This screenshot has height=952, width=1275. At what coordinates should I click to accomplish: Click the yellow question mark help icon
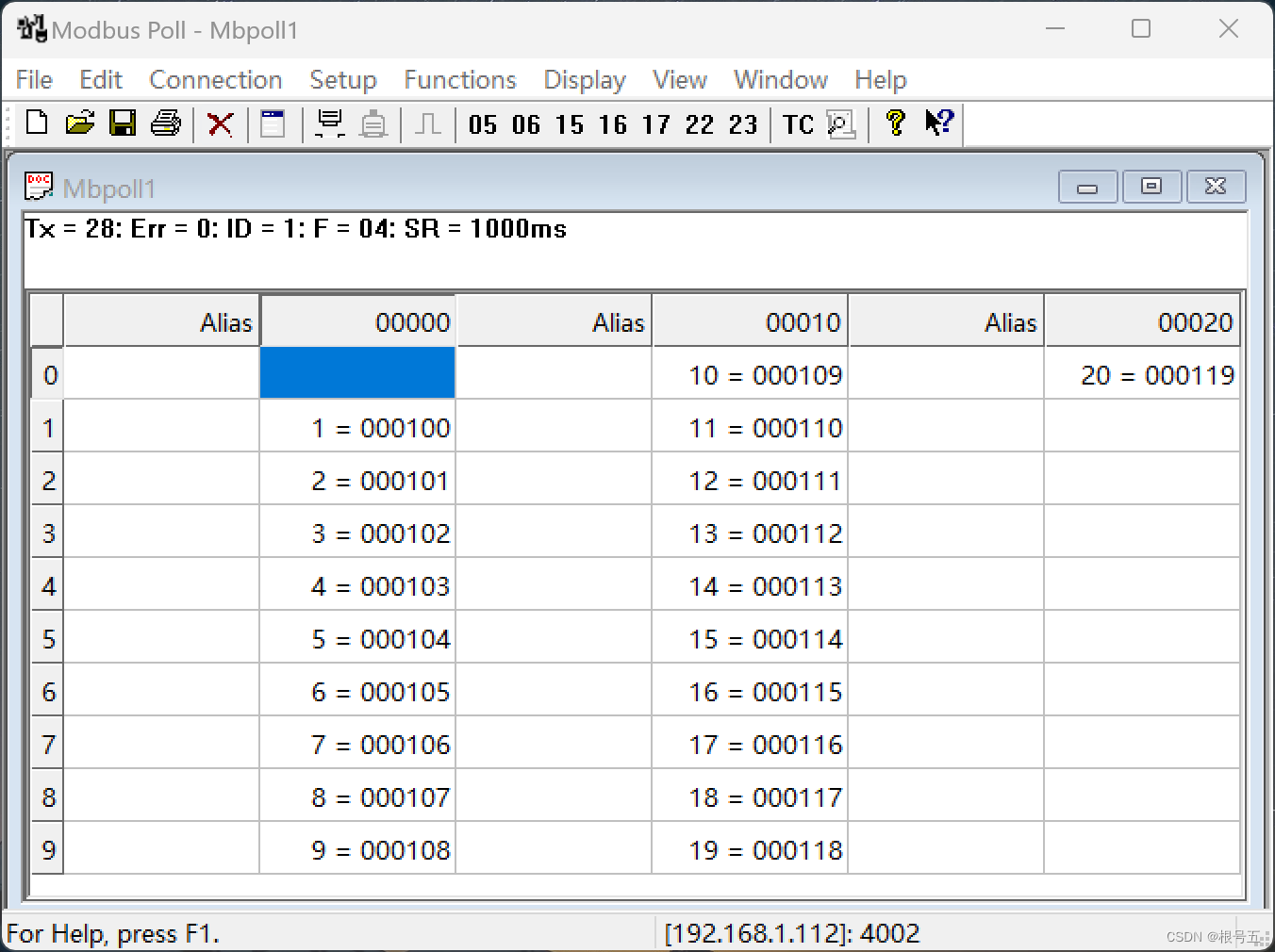click(x=896, y=123)
